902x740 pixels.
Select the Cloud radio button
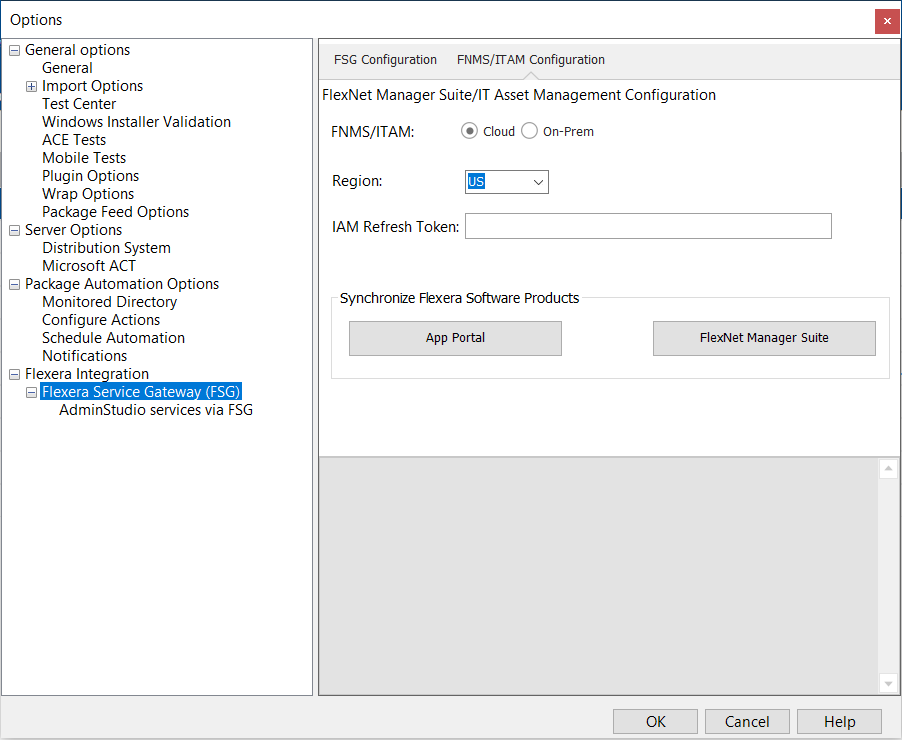coord(469,131)
